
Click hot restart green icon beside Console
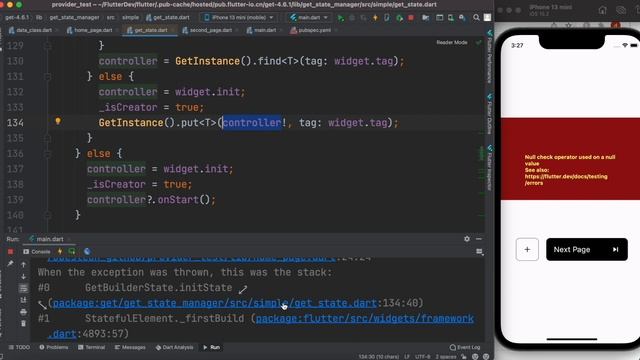72,251
